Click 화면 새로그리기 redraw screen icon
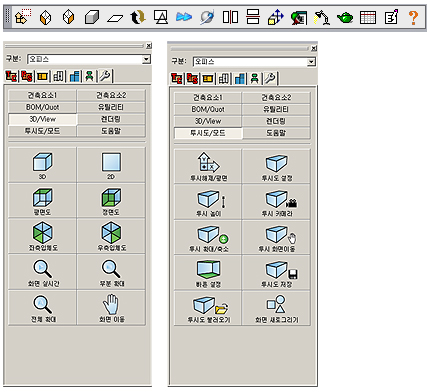 [x=276, y=309]
